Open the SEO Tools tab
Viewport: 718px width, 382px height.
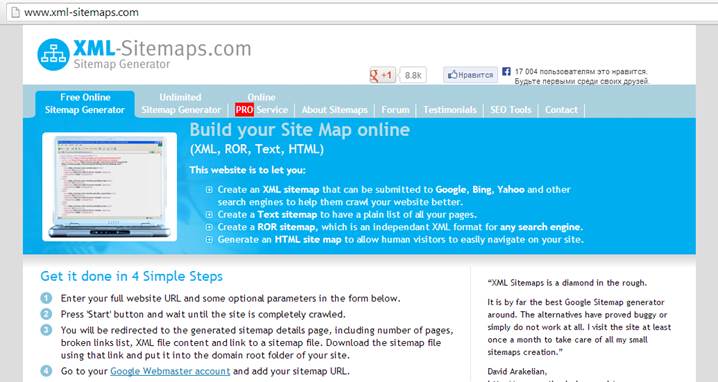[511, 110]
